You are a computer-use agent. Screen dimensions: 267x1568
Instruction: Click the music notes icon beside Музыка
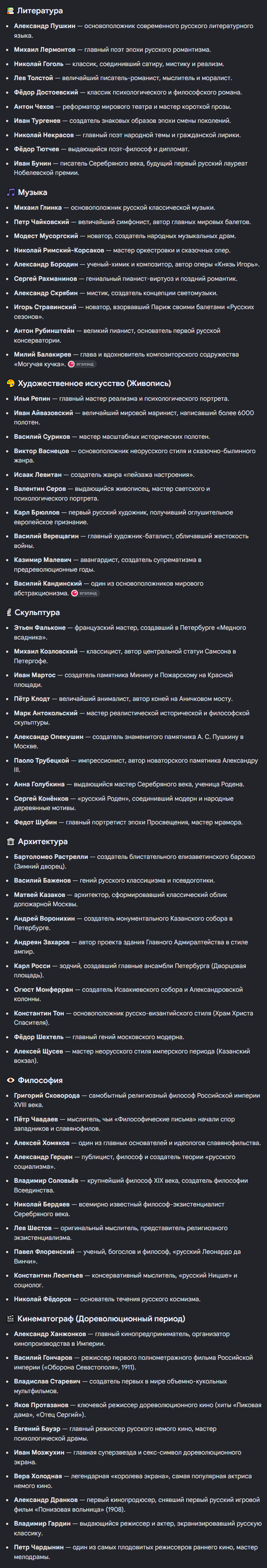click(10, 192)
